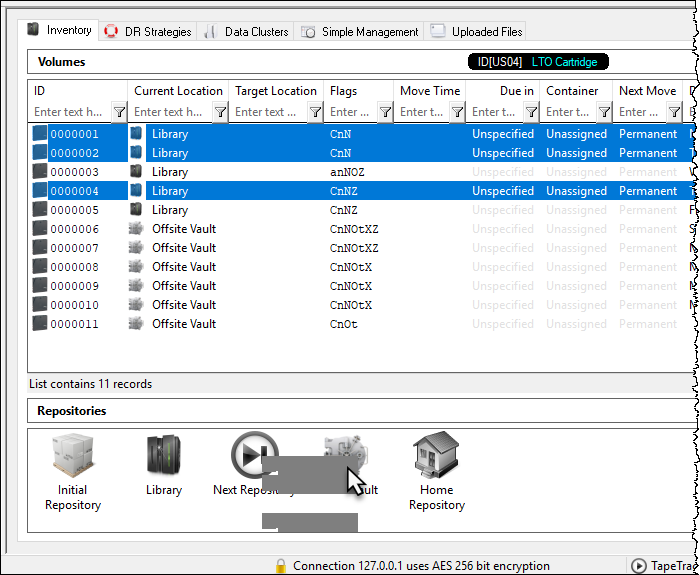Click Library location icon in row 0000003
This screenshot has width=700, height=575.
[136, 171]
